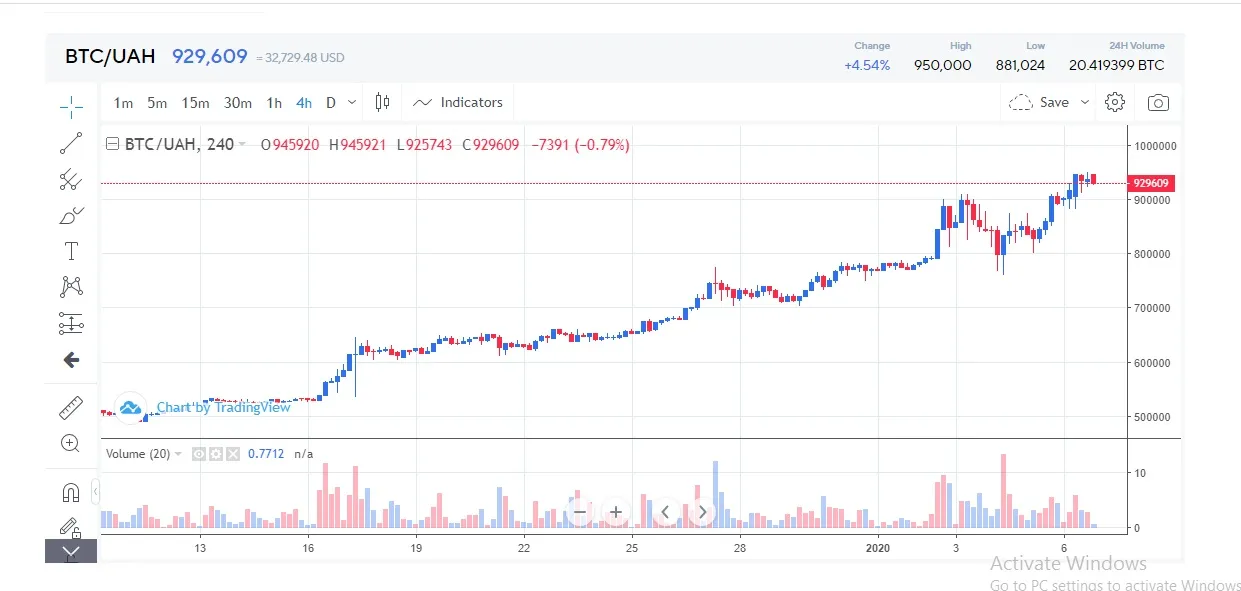Hide the Volume indicator eye icon

[x=199, y=454]
